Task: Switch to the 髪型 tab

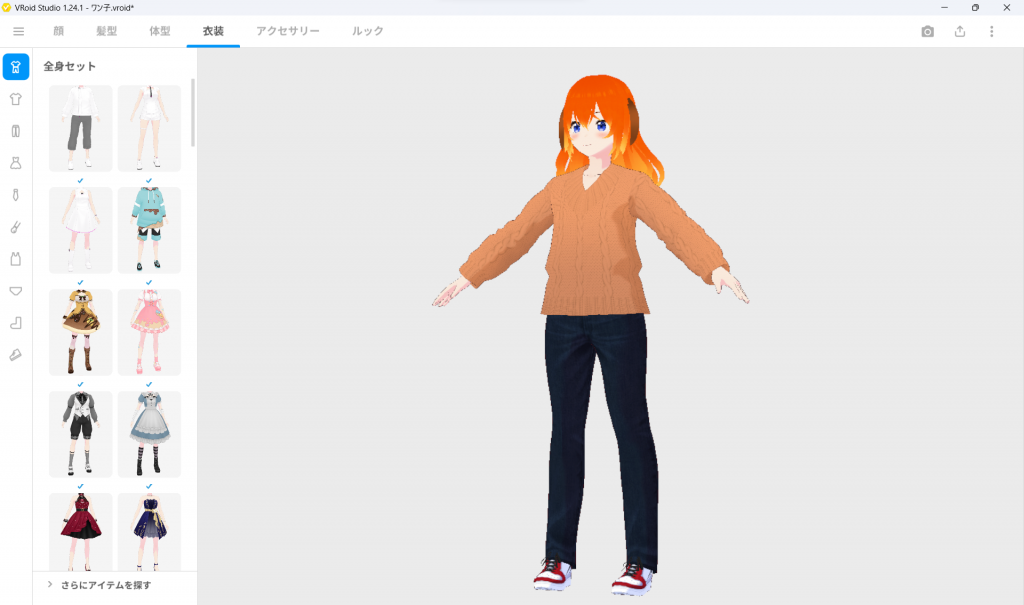Action: click(x=106, y=31)
